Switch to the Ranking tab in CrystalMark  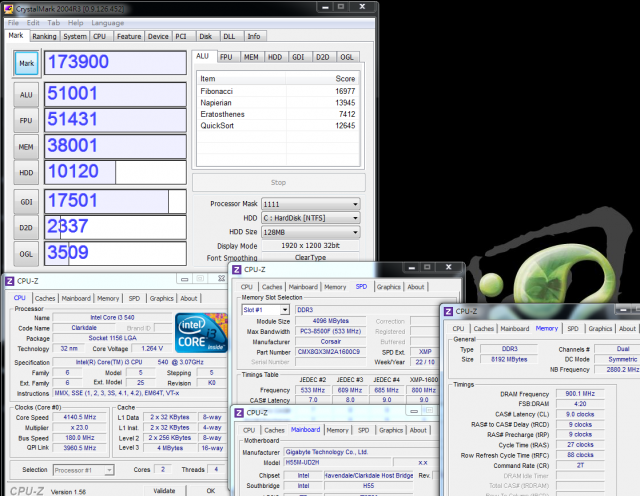pyautogui.click(x=44, y=36)
